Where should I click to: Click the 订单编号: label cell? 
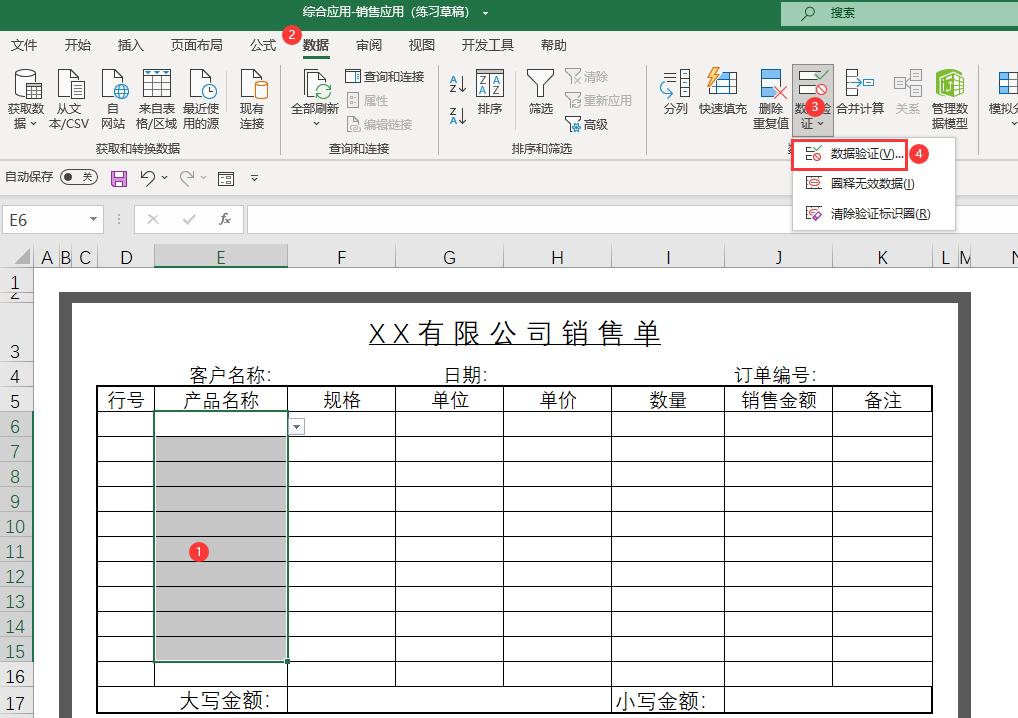pos(775,375)
